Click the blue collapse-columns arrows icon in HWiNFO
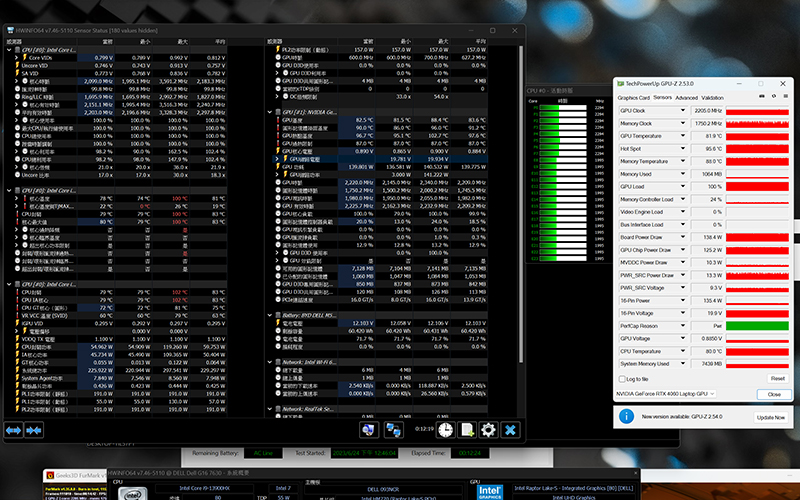The height and width of the screenshot is (500, 800). point(34,430)
